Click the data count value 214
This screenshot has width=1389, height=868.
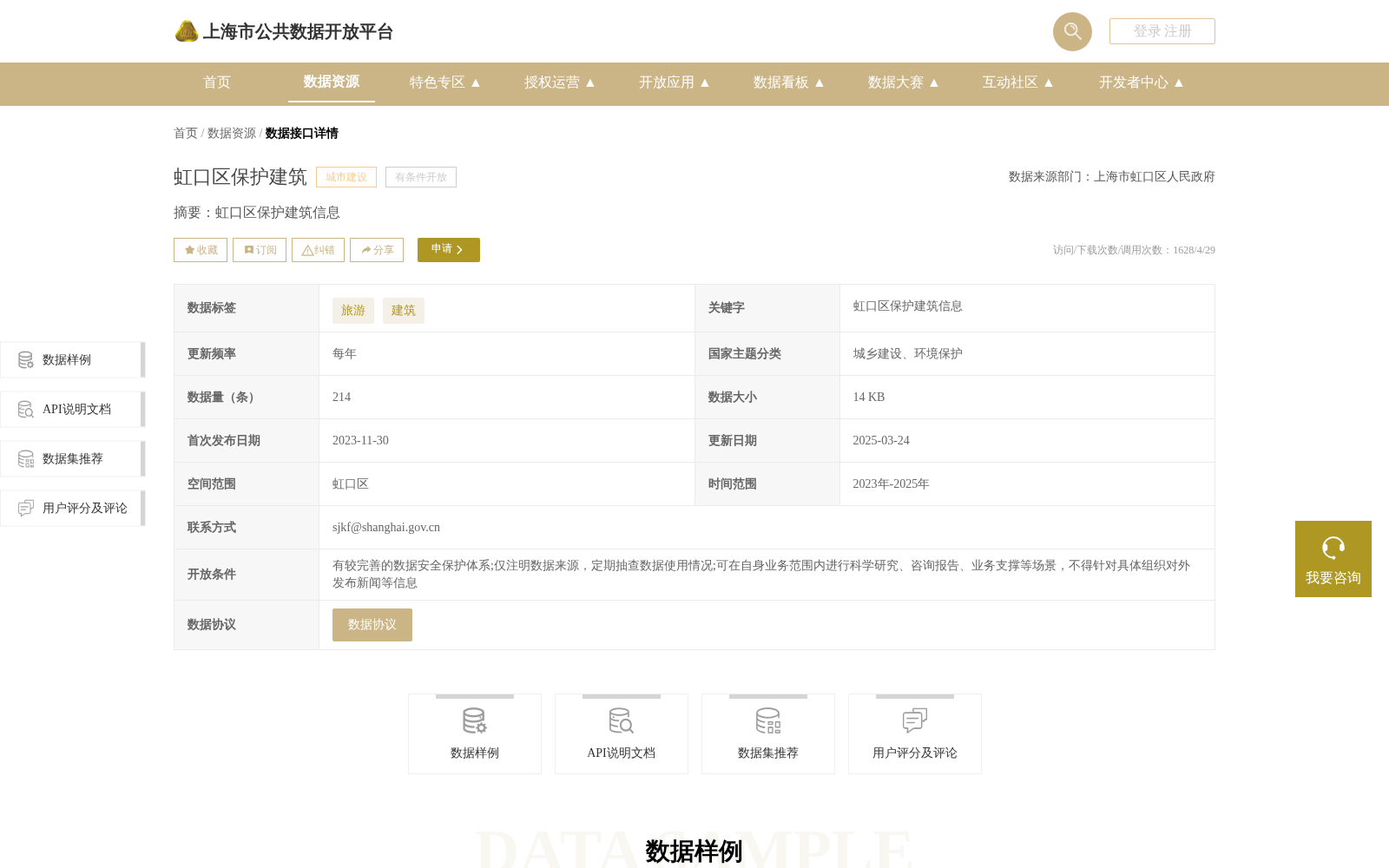point(342,398)
